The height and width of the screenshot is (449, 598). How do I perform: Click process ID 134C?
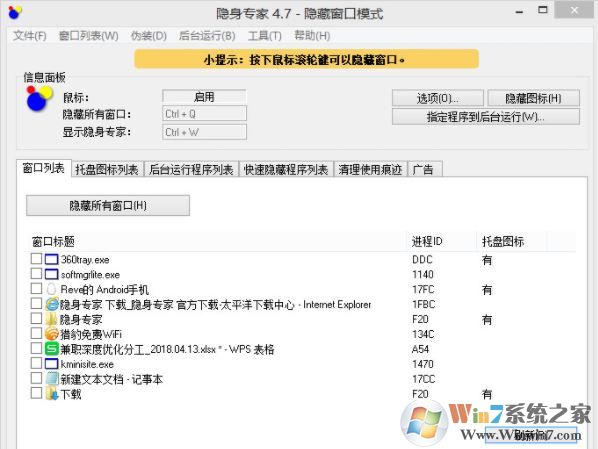pyautogui.click(x=423, y=335)
